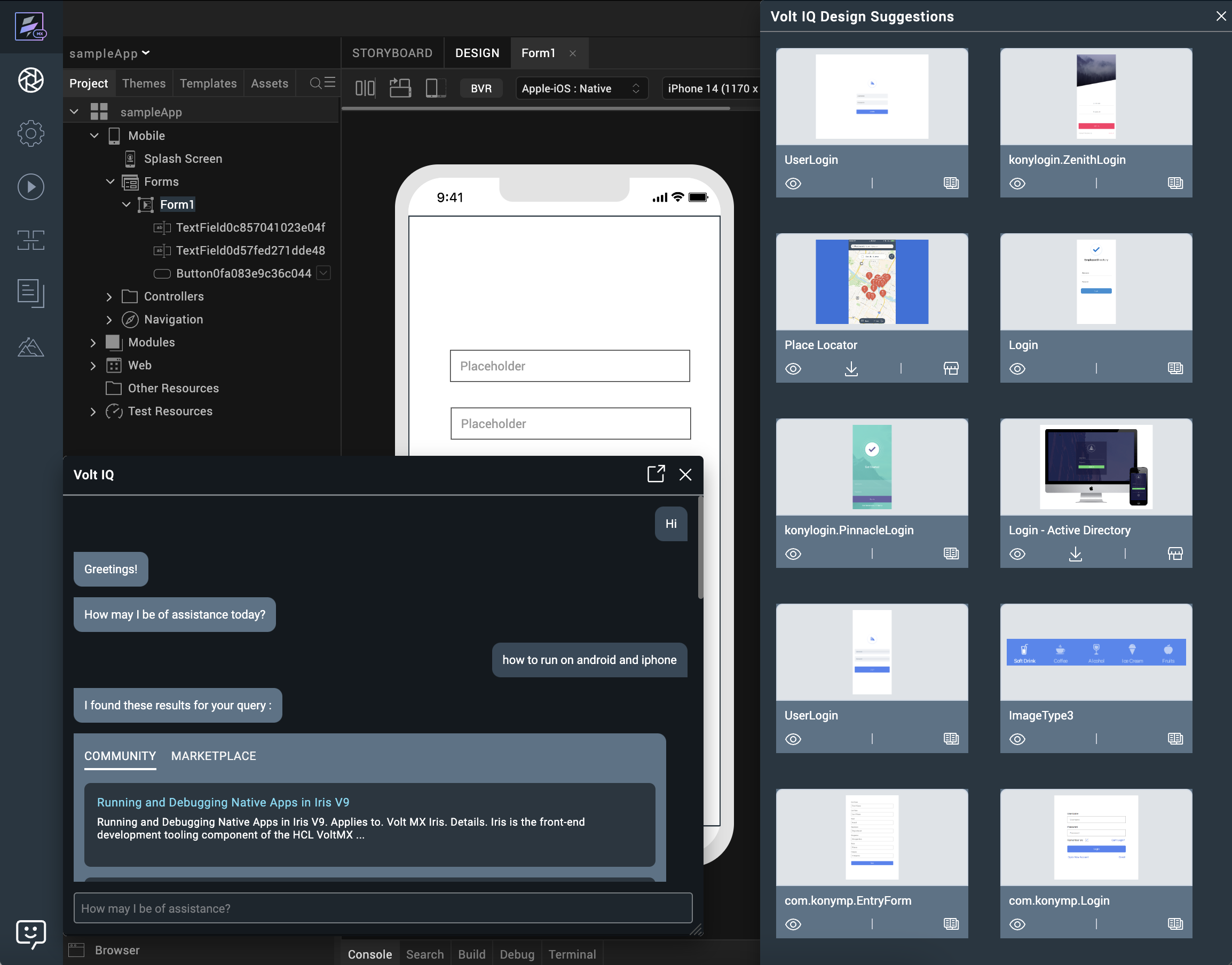Viewport: 1232px width, 965px height.
Task: Open the Volt IQ chat icon in sidebar
Action: [30, 934]
